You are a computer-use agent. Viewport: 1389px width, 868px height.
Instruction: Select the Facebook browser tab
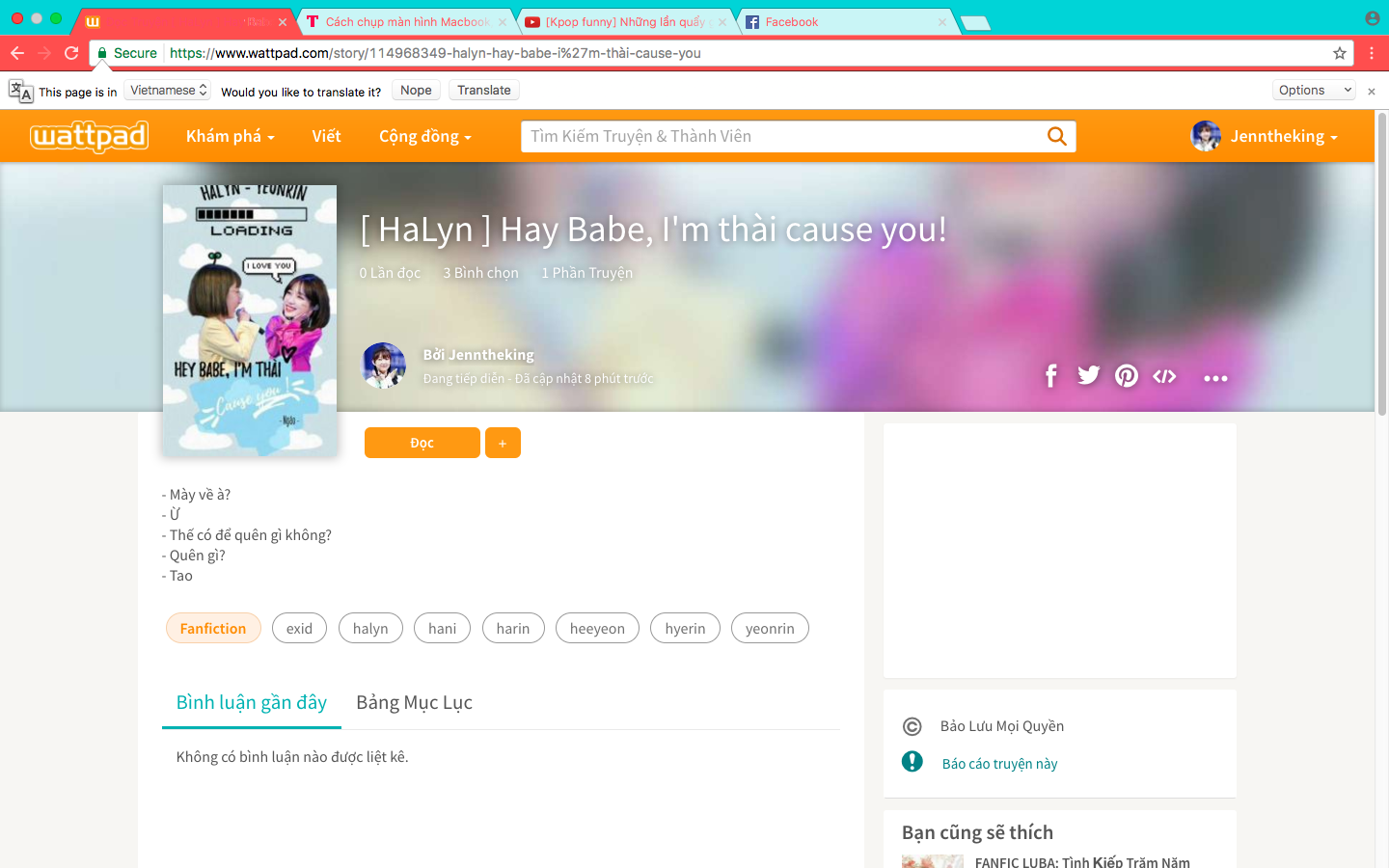839,21
